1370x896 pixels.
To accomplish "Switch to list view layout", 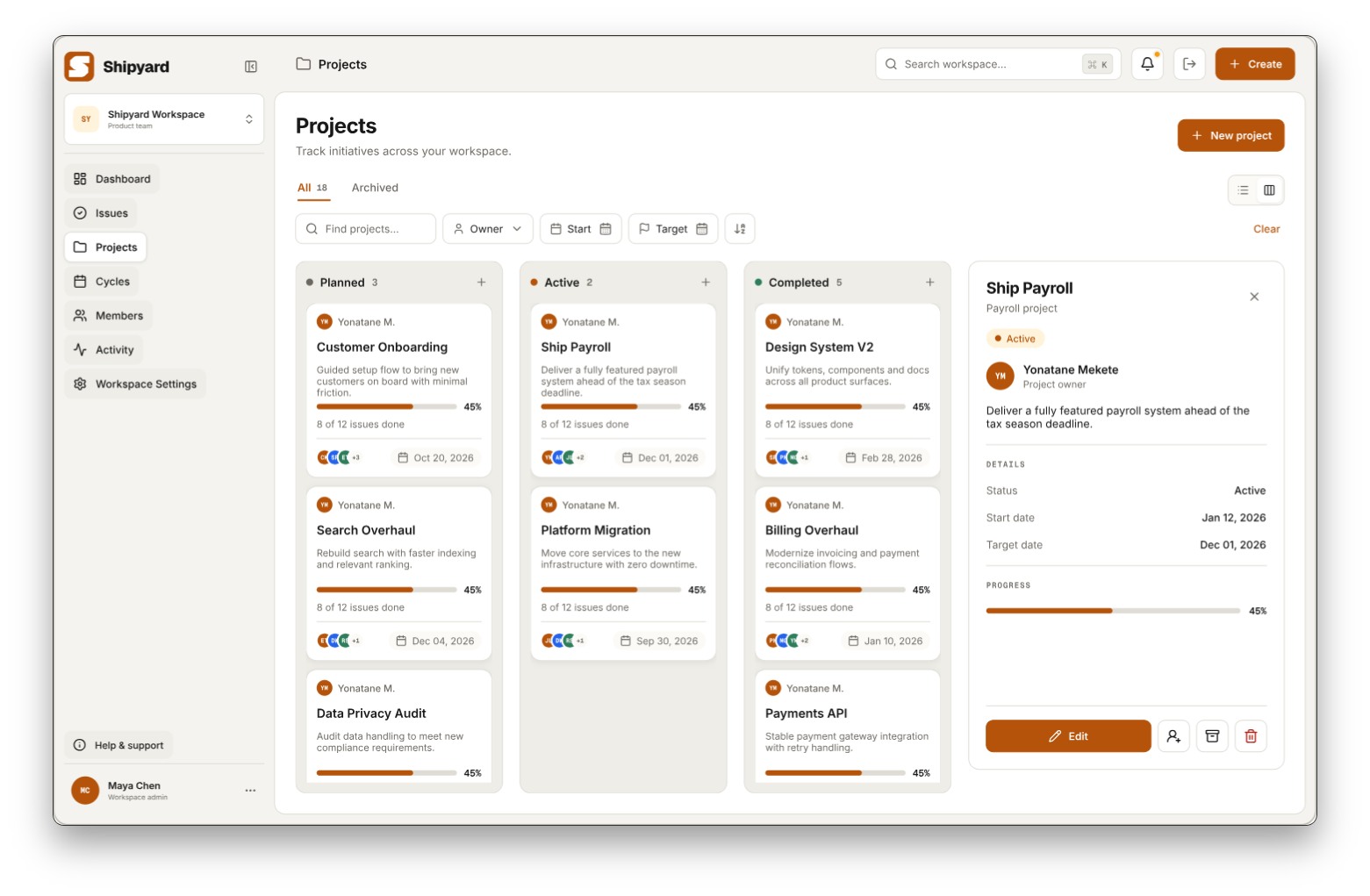I will click(1243, 190).
